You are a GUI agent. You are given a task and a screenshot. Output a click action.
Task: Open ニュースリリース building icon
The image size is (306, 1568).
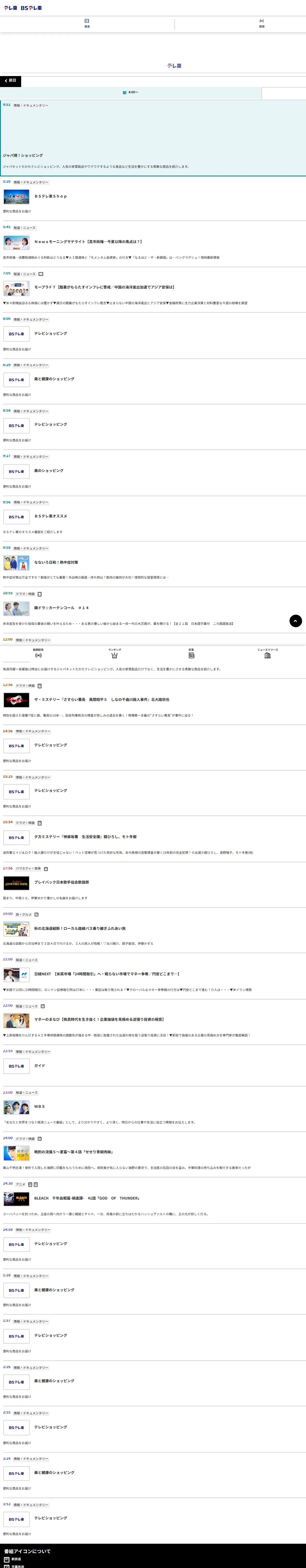(268, 653)
